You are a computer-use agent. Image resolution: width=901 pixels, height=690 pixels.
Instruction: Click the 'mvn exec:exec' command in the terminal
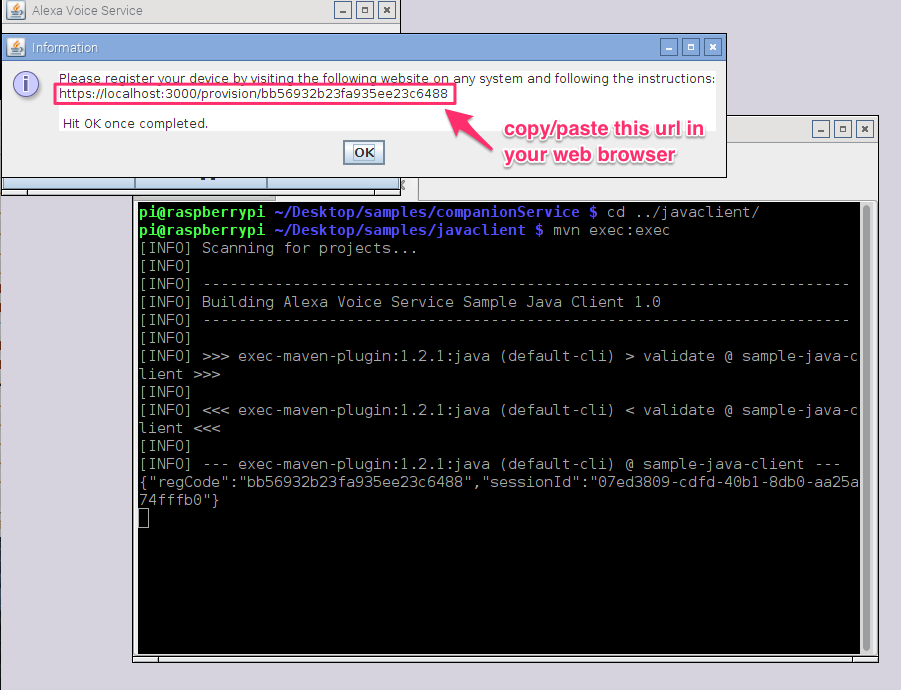click(x=611, y=230)
